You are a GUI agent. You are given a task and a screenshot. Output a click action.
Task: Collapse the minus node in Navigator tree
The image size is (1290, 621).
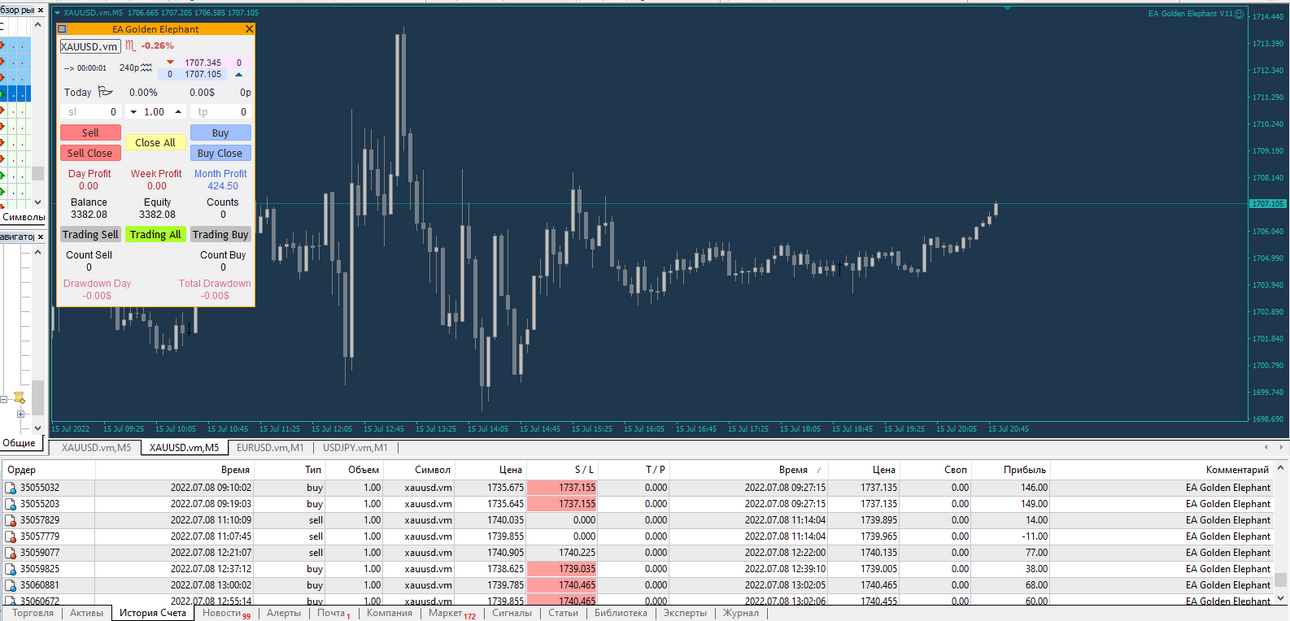click(x=5, y=398)
